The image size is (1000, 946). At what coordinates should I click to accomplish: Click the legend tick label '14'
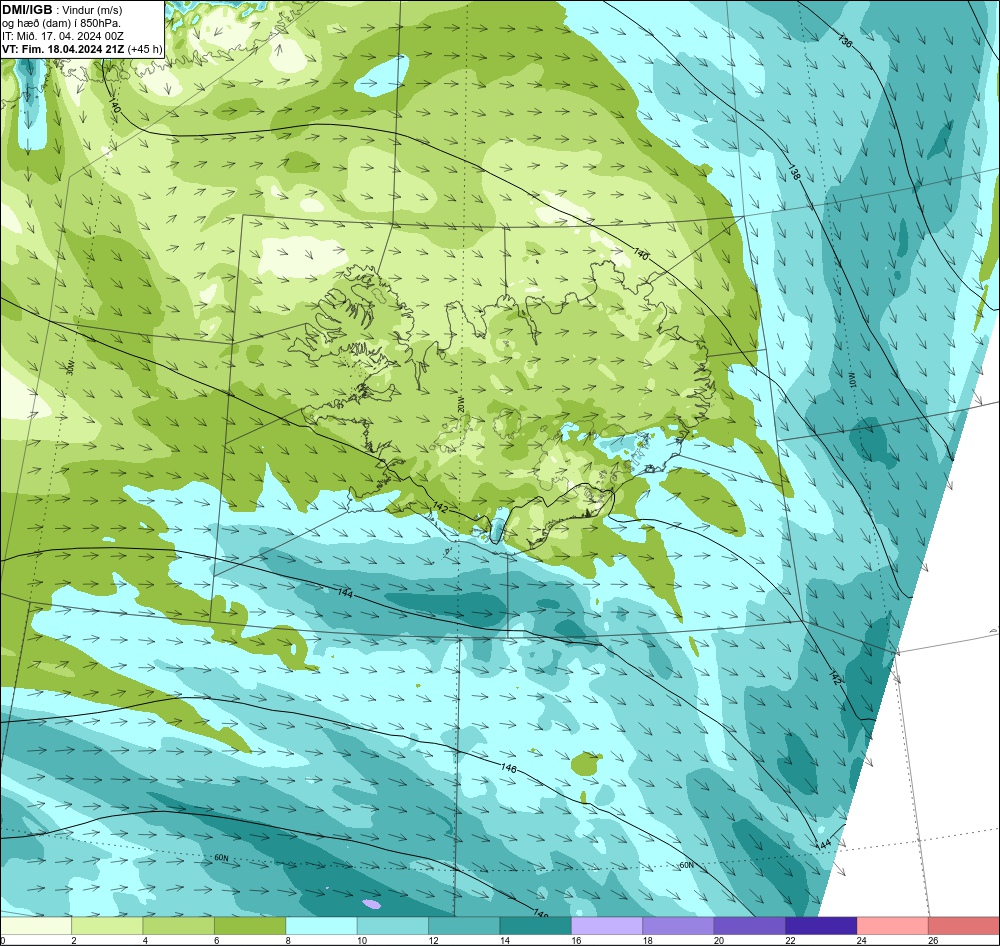pyautogui.click(x=504, y=940)
